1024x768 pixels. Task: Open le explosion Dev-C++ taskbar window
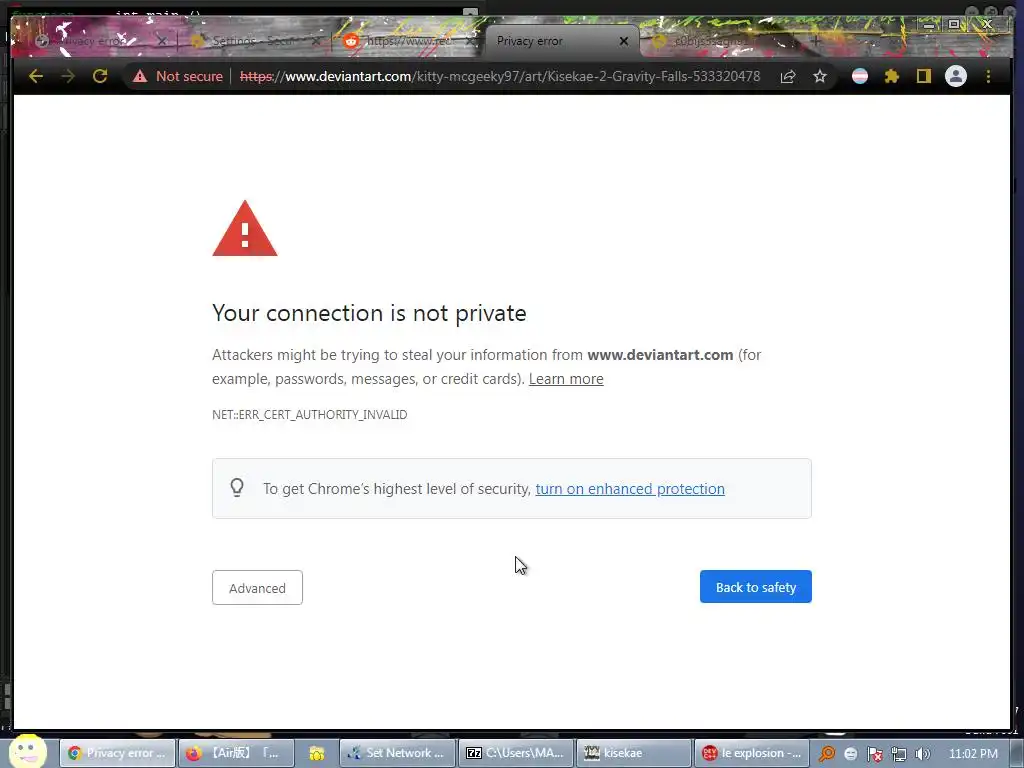click(752, 753)
